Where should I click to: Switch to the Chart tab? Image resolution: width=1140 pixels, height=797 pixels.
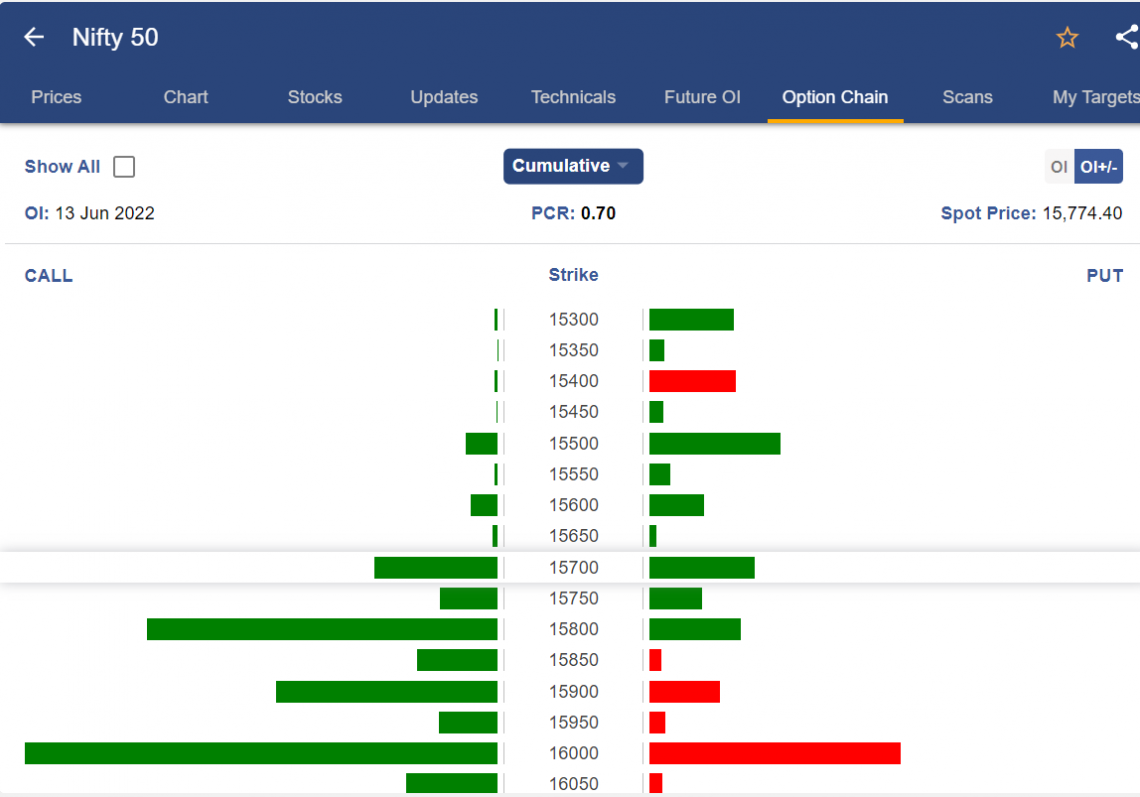click(185, 97)
